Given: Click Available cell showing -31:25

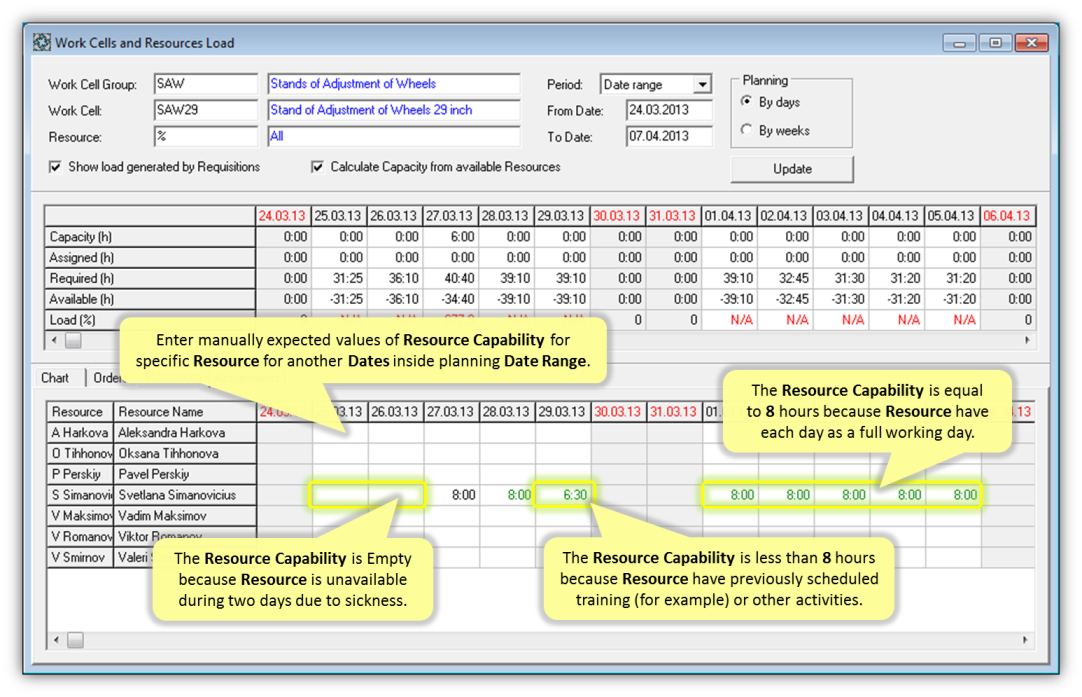Looking at the screenshot, I should click(x=338, y=299).
